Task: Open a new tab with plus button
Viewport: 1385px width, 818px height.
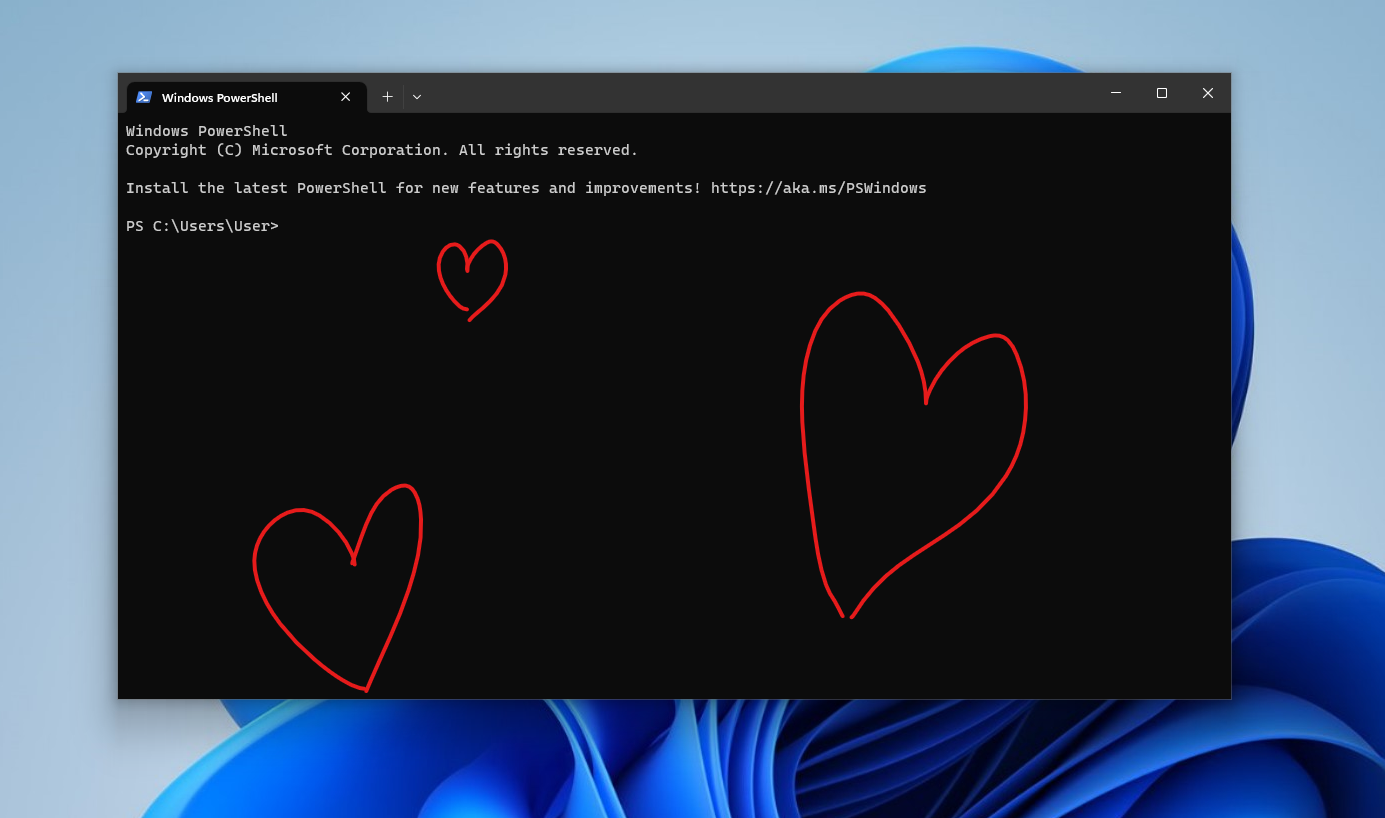Action: [387, 97]
